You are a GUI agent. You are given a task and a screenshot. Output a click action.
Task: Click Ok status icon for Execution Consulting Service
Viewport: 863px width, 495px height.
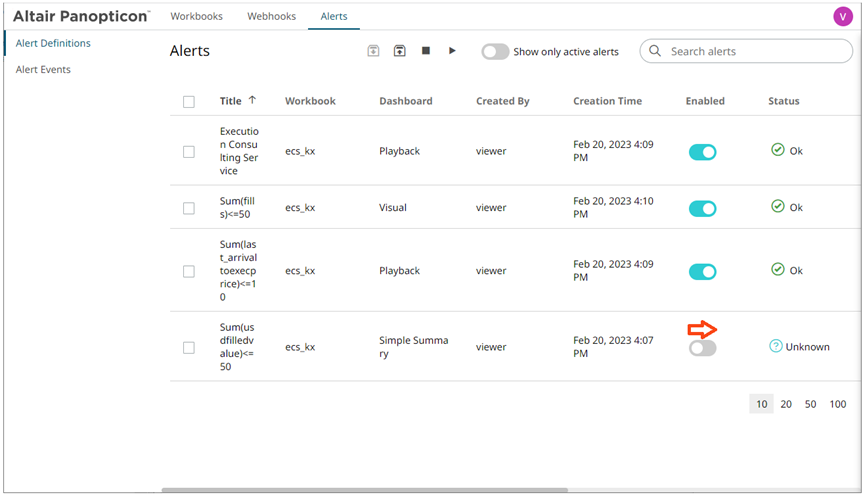[777, 150]
